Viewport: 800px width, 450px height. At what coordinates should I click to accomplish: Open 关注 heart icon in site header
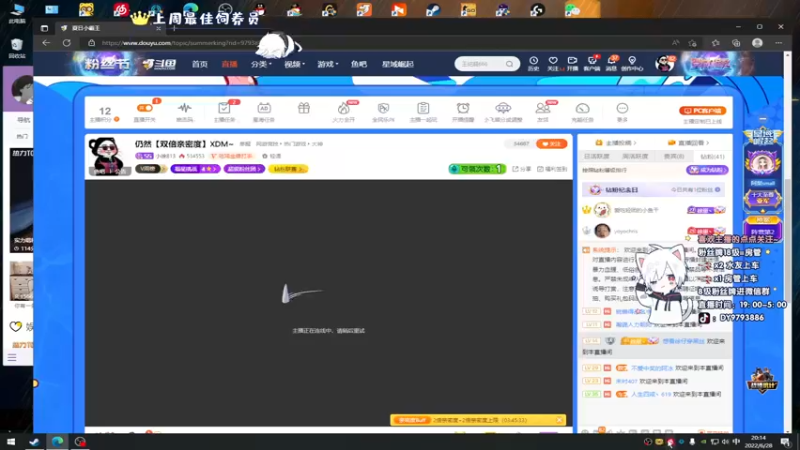[x=553, y=63]
